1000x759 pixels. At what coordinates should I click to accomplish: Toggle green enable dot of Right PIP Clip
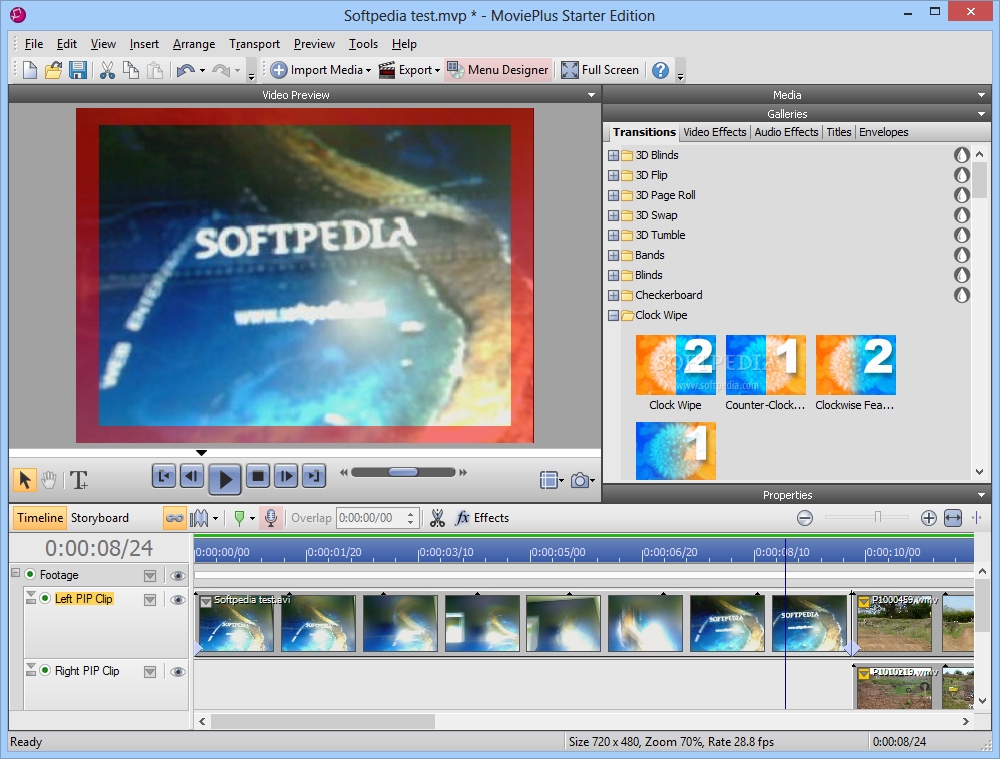[45, 670]
